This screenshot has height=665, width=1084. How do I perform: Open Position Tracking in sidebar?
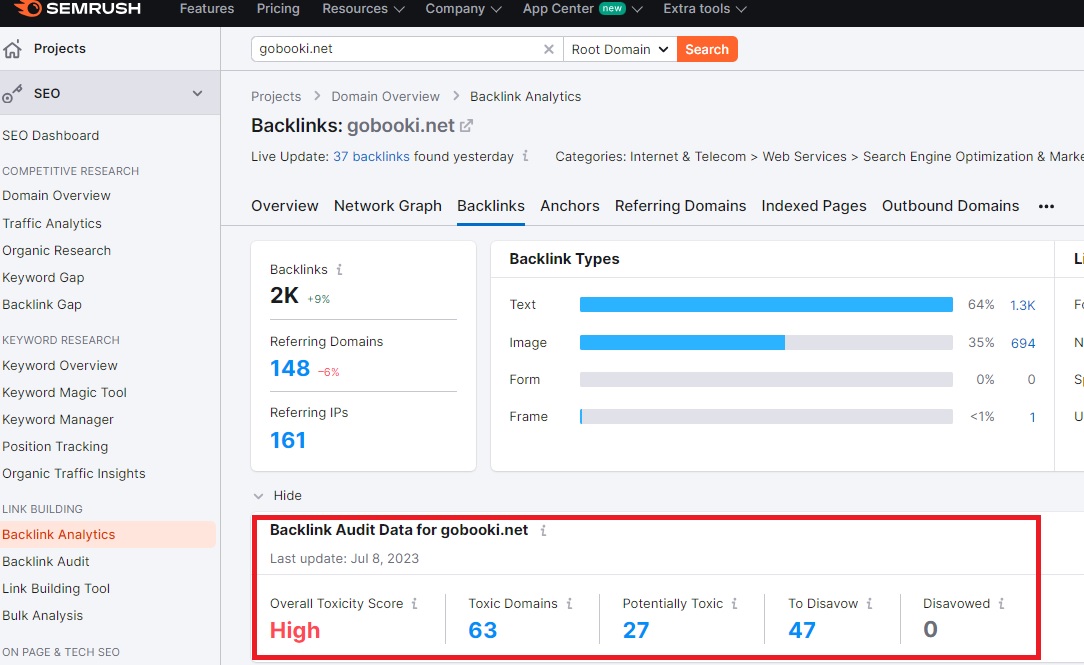55,447
